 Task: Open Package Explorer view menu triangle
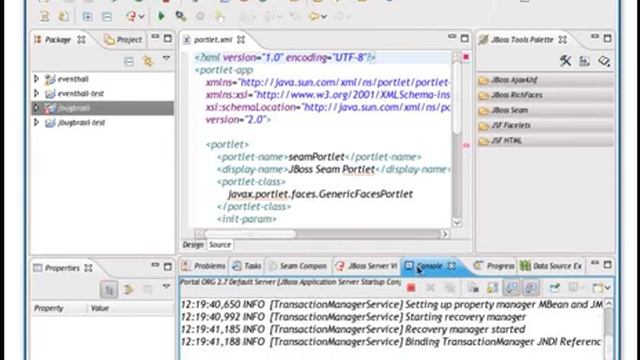166,58
